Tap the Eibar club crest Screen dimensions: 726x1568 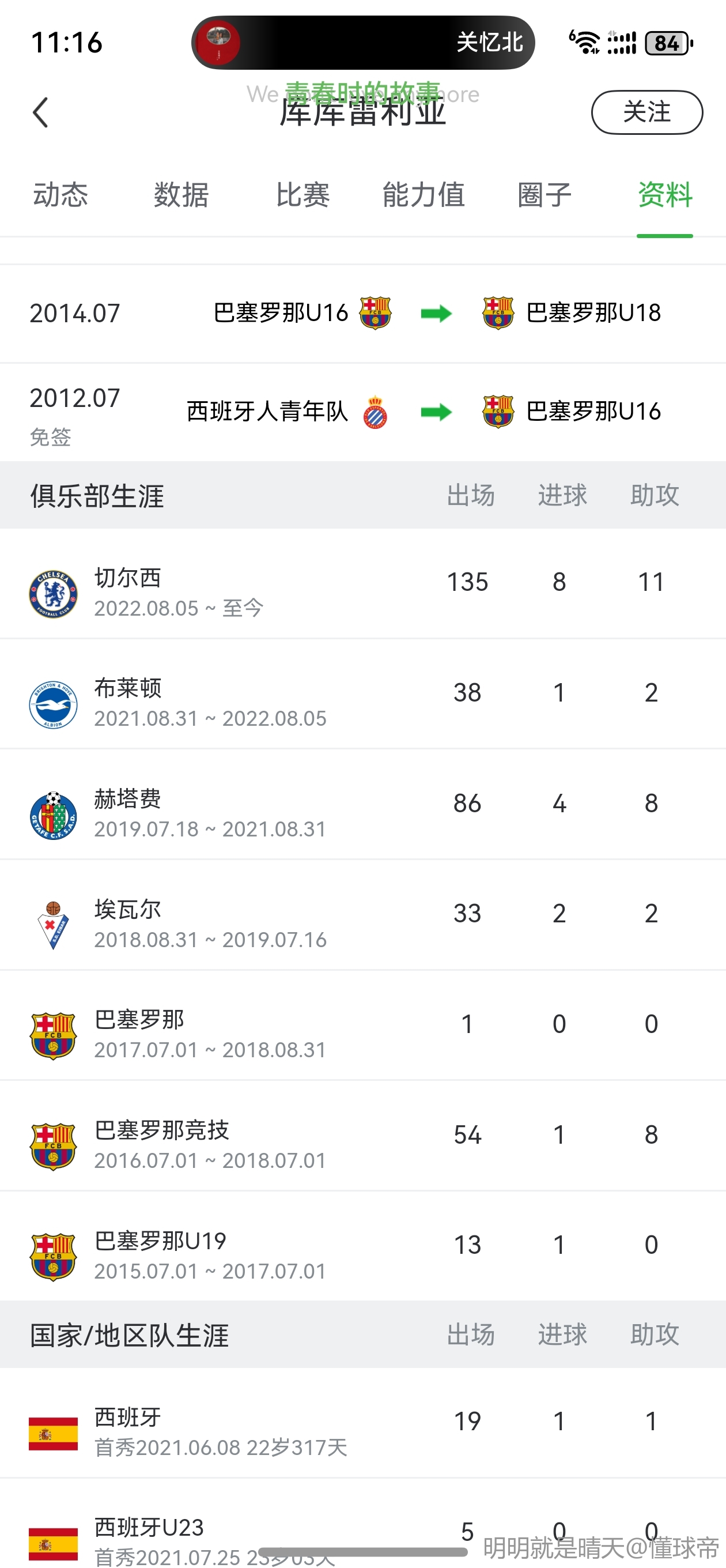tap(54, 925)
